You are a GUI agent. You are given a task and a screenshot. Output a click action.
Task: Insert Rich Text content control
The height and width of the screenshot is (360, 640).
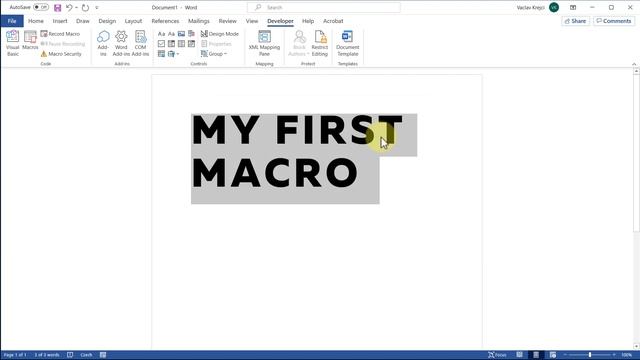click(x=162, y=34)
